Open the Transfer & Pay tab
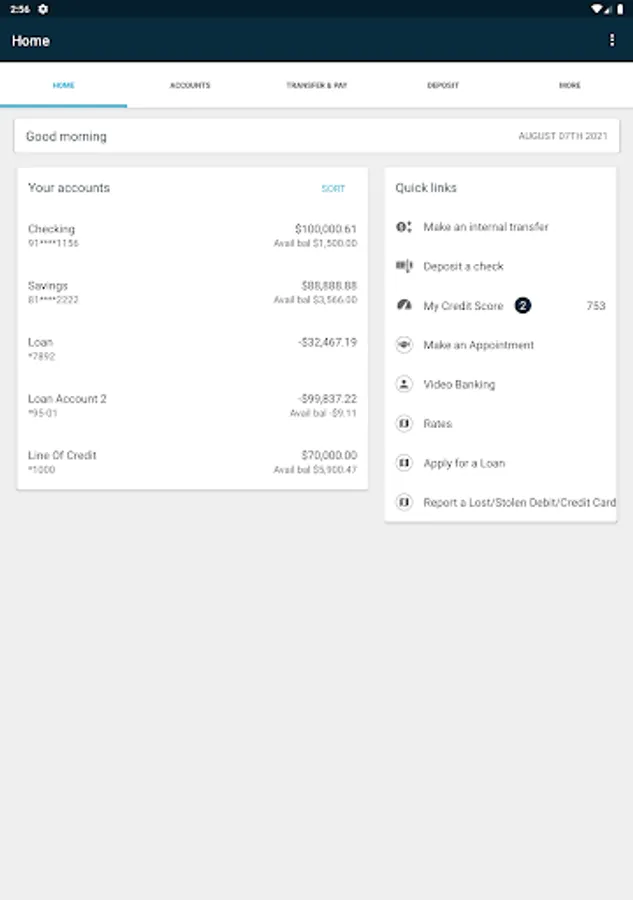Screen dimensions: 633x900 click(x=316, y=86)
